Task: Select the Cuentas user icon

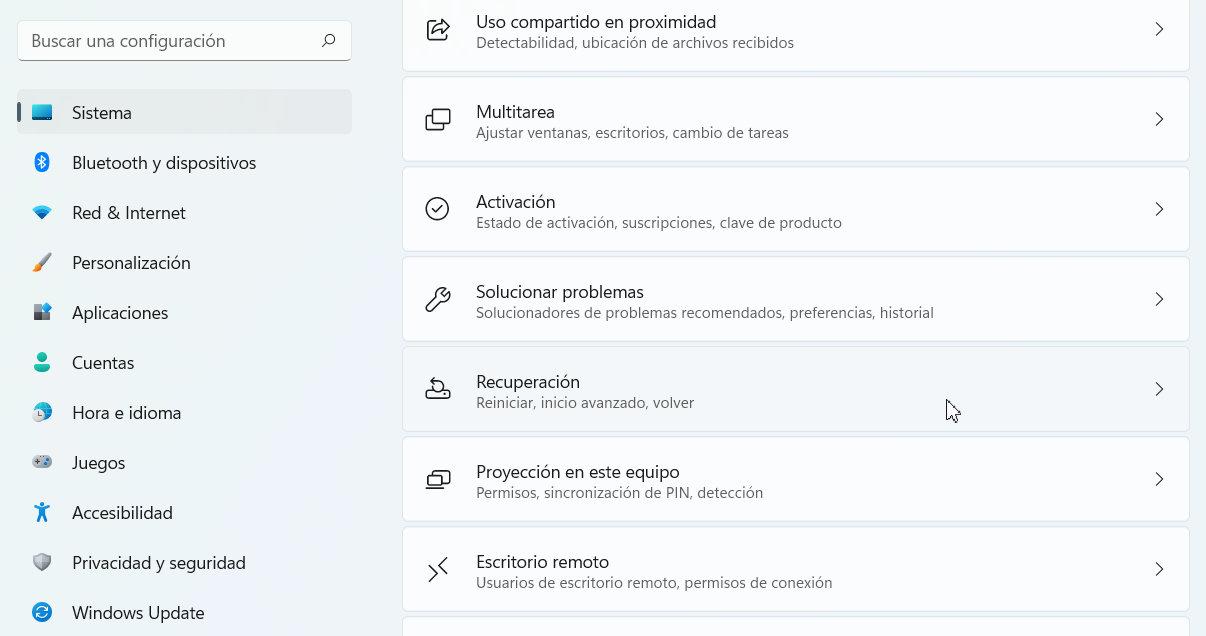Action: 42,363
